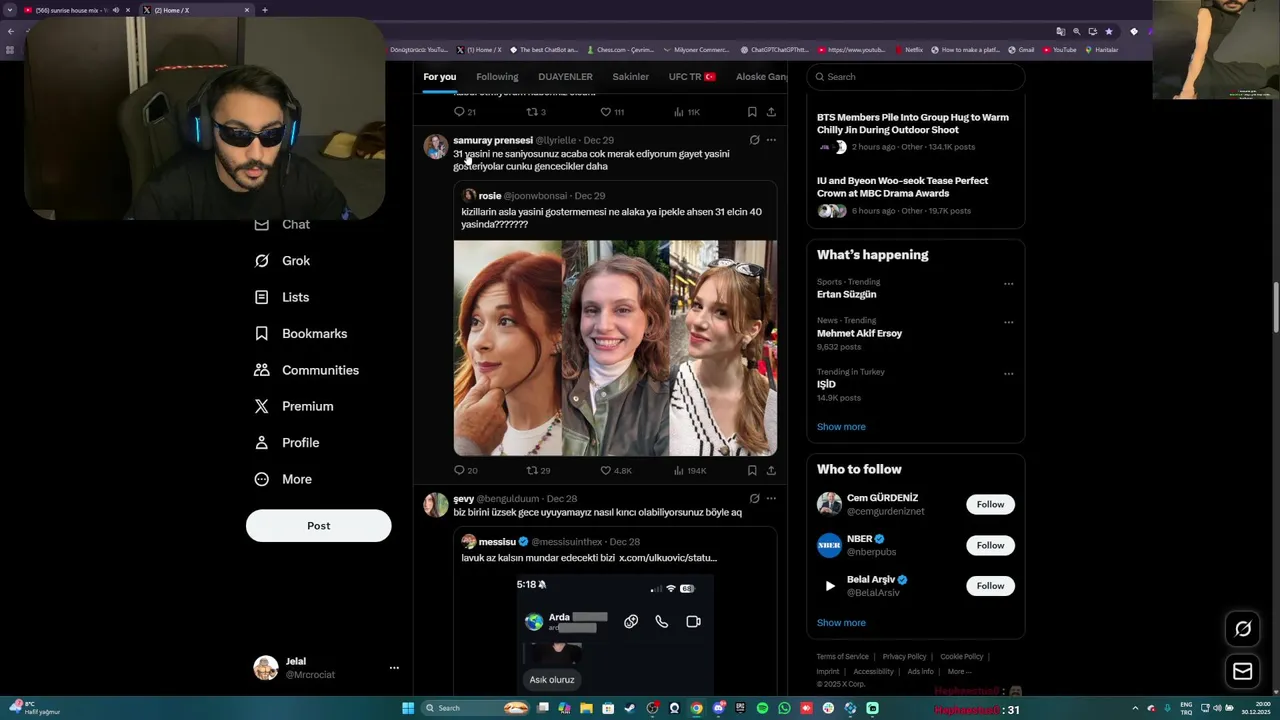Open WhatsApp from the taskbar
The image size is (1280, 720).
tap(784, 708)
